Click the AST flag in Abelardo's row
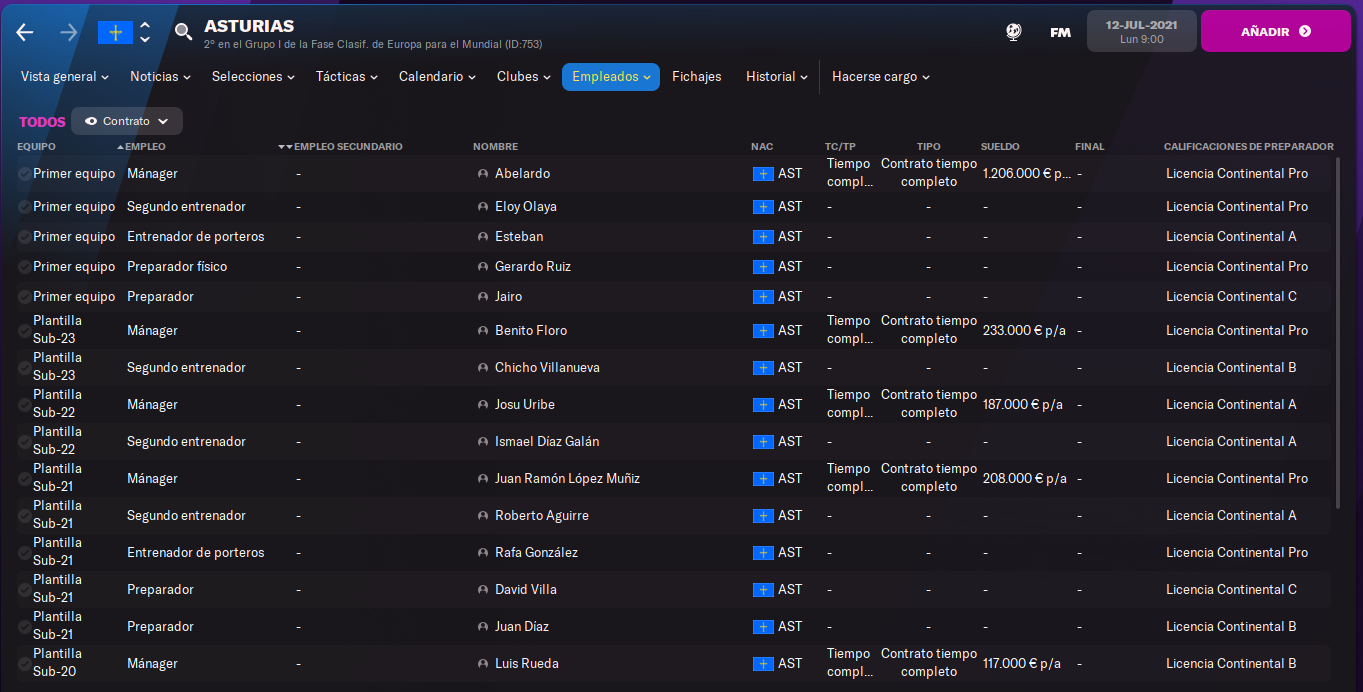Screen dimensions: 1363x692 click(763, 174)
